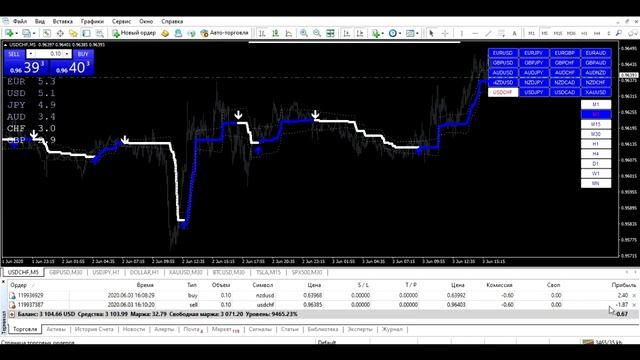
Task: Select the vertical line drawing tool
Action: 462,33
